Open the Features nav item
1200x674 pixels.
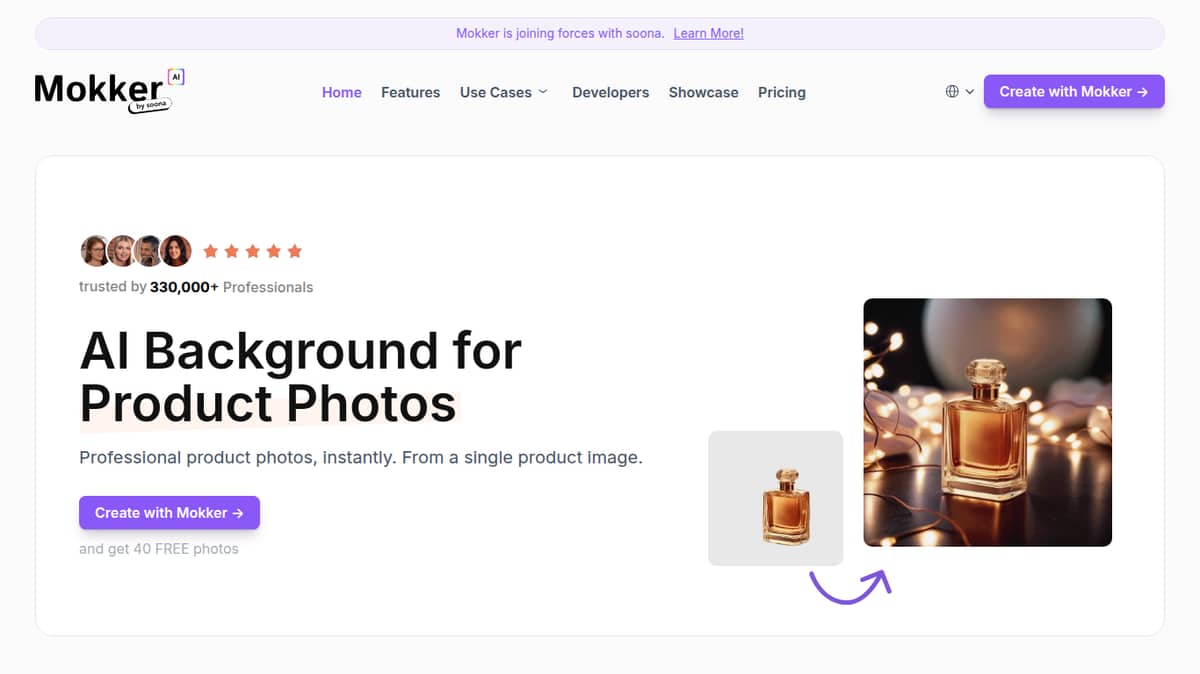click(x=411, y=92)
